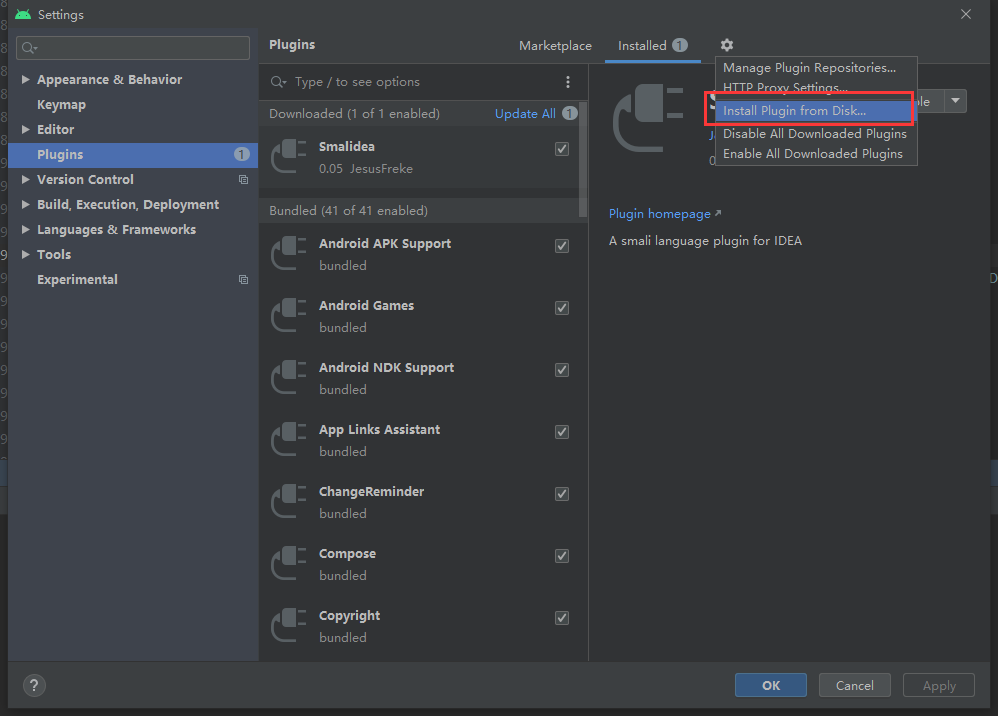Click the Update All link
This screenshot has width=998, height=716.
[x=525, y=114]
